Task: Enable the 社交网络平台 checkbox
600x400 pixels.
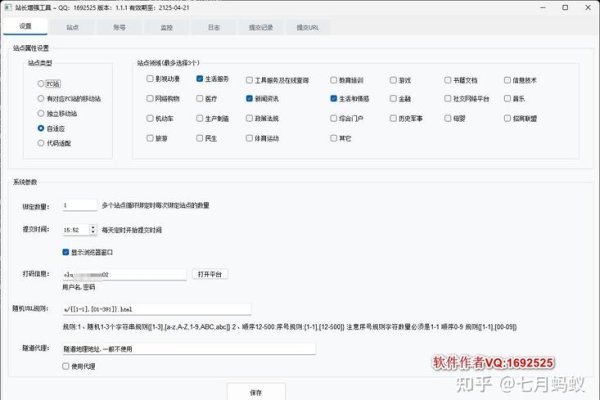Action: coord(448,98)
